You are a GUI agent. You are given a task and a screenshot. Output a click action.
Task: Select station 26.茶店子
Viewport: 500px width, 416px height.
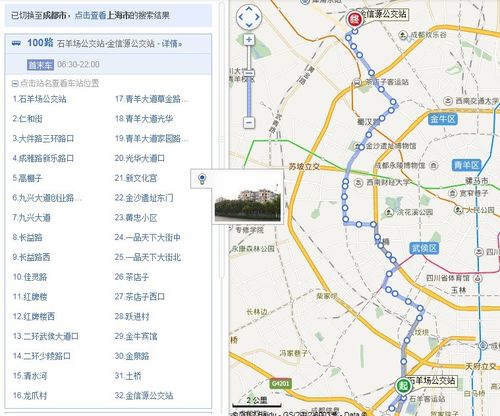tap(132, 277)
